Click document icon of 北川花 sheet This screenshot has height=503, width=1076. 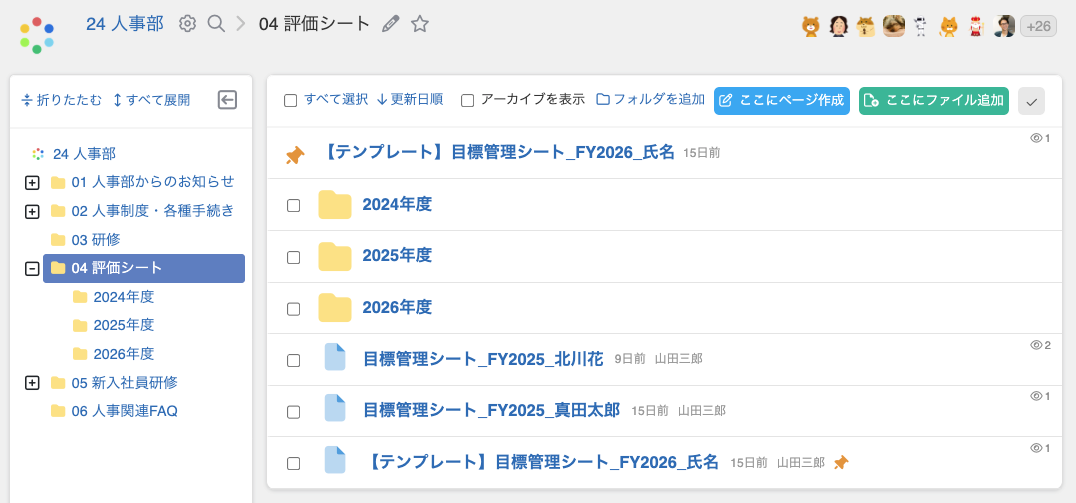click(335, 357)
